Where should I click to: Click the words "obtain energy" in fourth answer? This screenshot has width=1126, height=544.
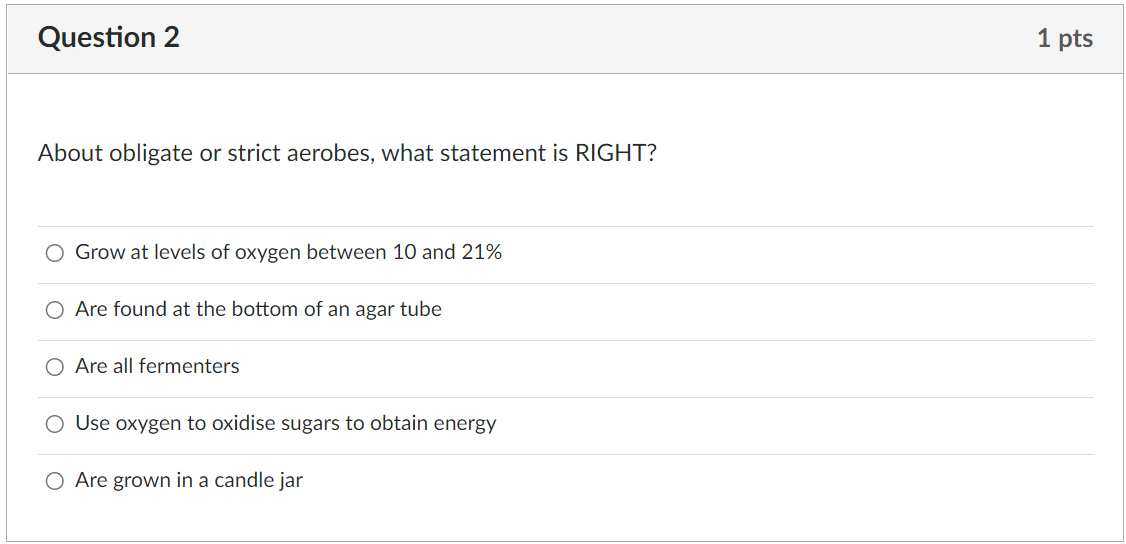tap(433, 423)
